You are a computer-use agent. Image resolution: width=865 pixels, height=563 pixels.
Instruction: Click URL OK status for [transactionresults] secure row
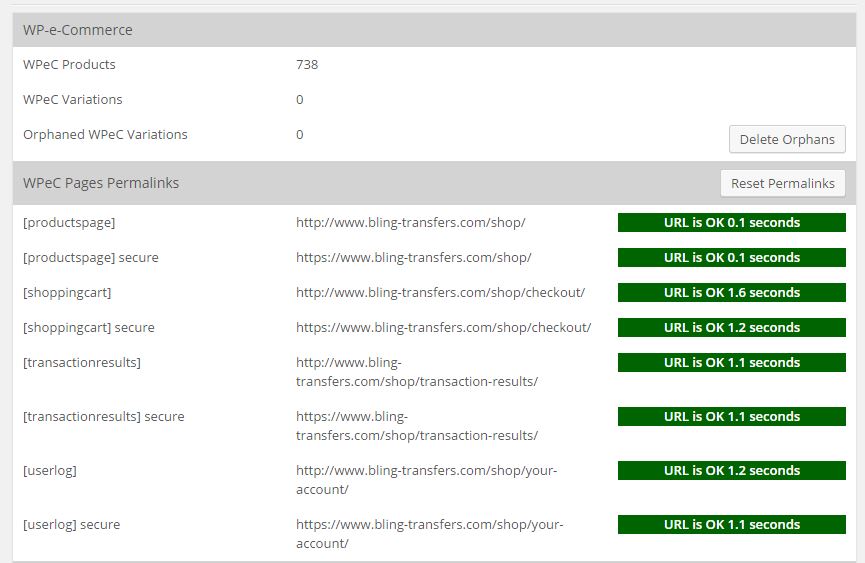[731, 416]
